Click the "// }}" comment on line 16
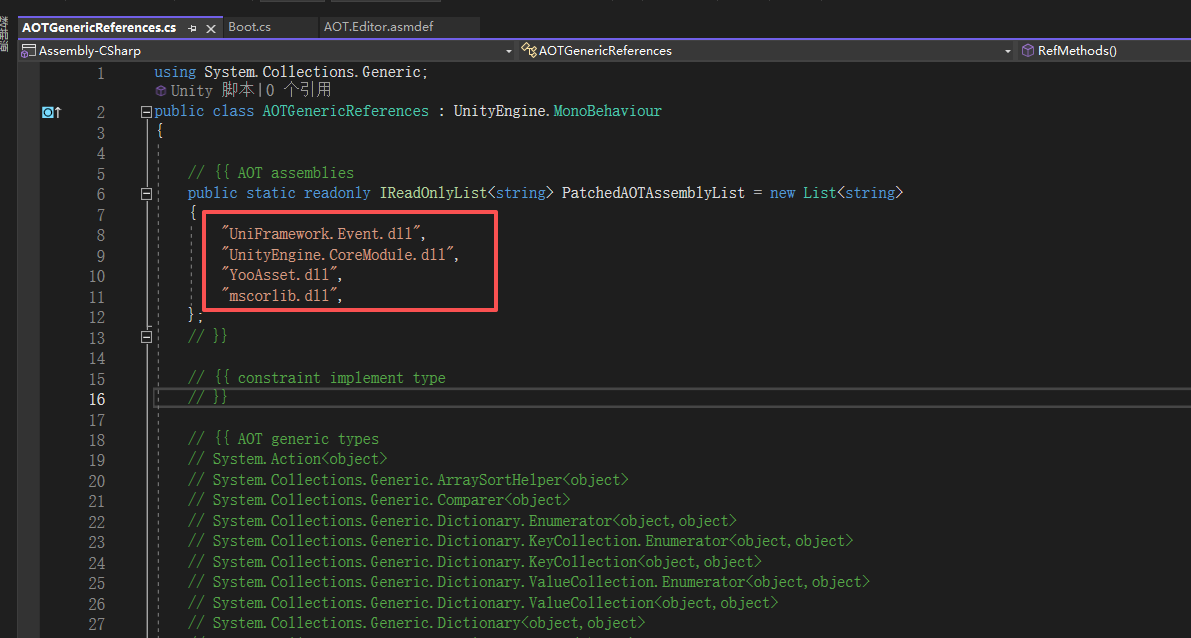Viewport: 1191px width, 638px height. pyautogui.click(x=208, y=398)
